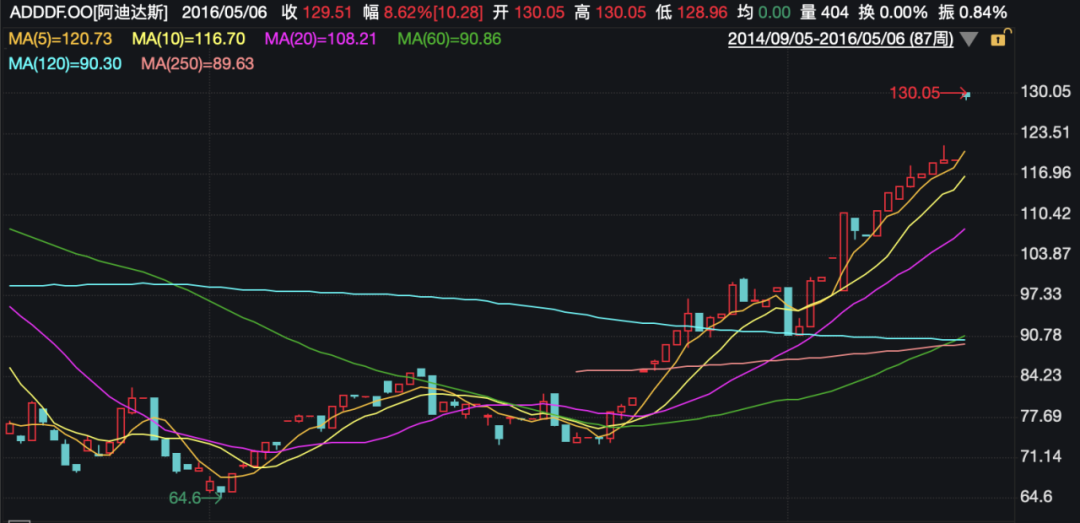Toggle the yellow padlock lock icon

pos(998,39)
